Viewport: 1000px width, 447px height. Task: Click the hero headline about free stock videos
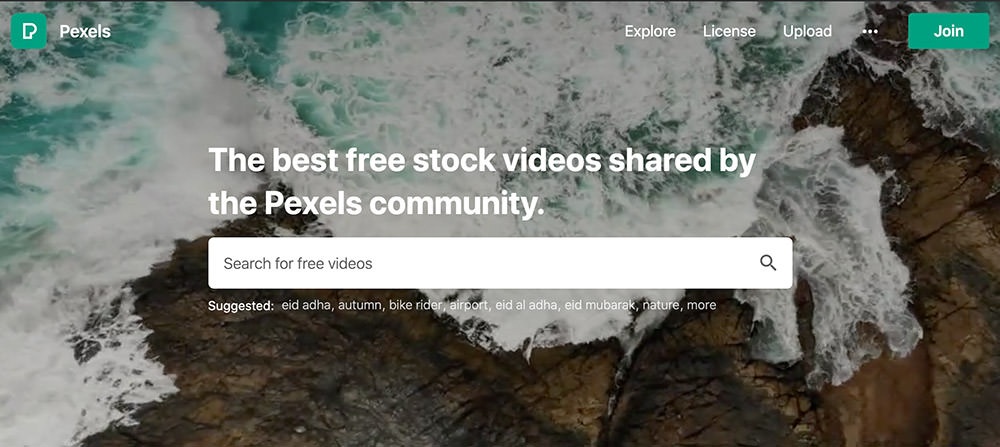[482, 181]
